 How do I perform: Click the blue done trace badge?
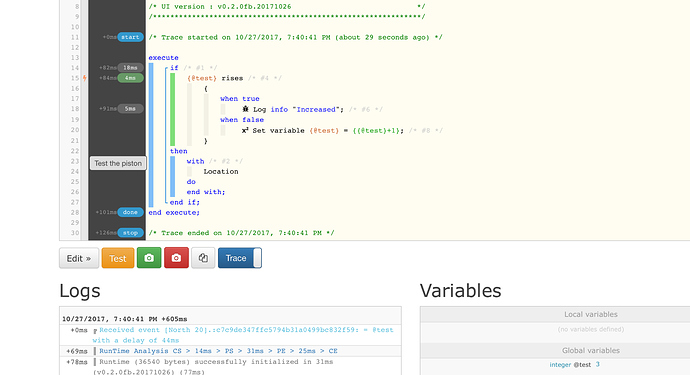(130, 212)
